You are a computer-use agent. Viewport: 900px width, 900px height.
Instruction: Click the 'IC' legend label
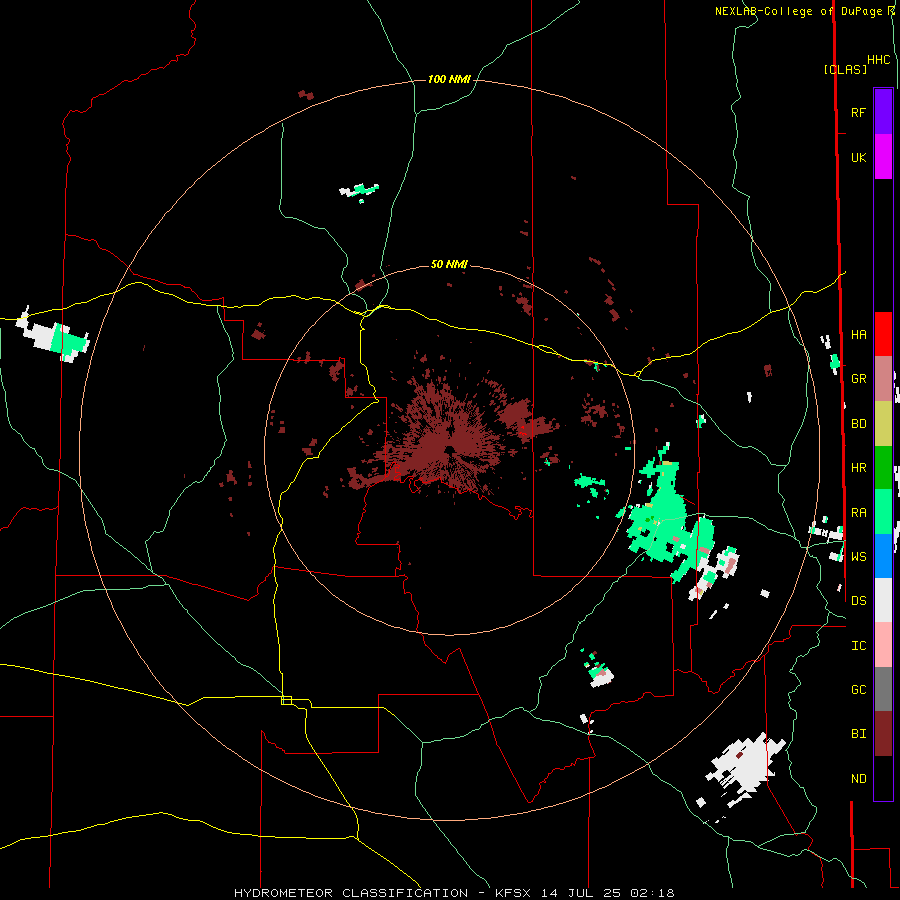(x=858, y=646)
